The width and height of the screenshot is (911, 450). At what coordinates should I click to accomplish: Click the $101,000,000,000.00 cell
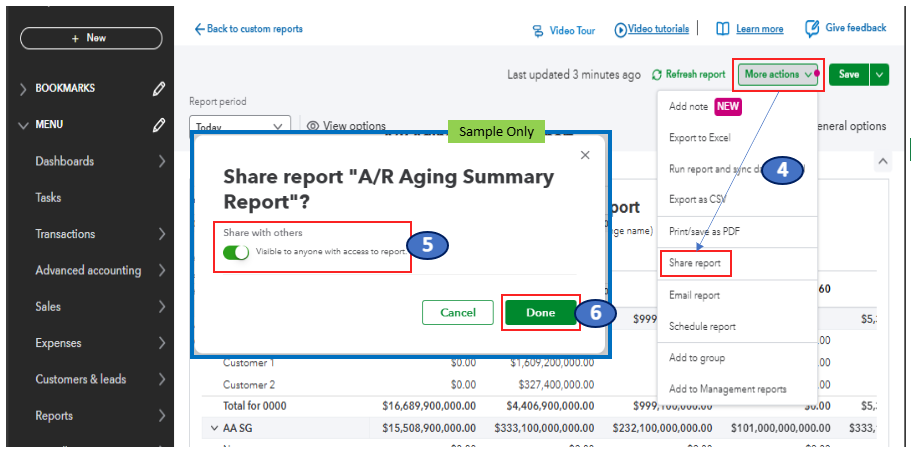(x=781, y=429)
